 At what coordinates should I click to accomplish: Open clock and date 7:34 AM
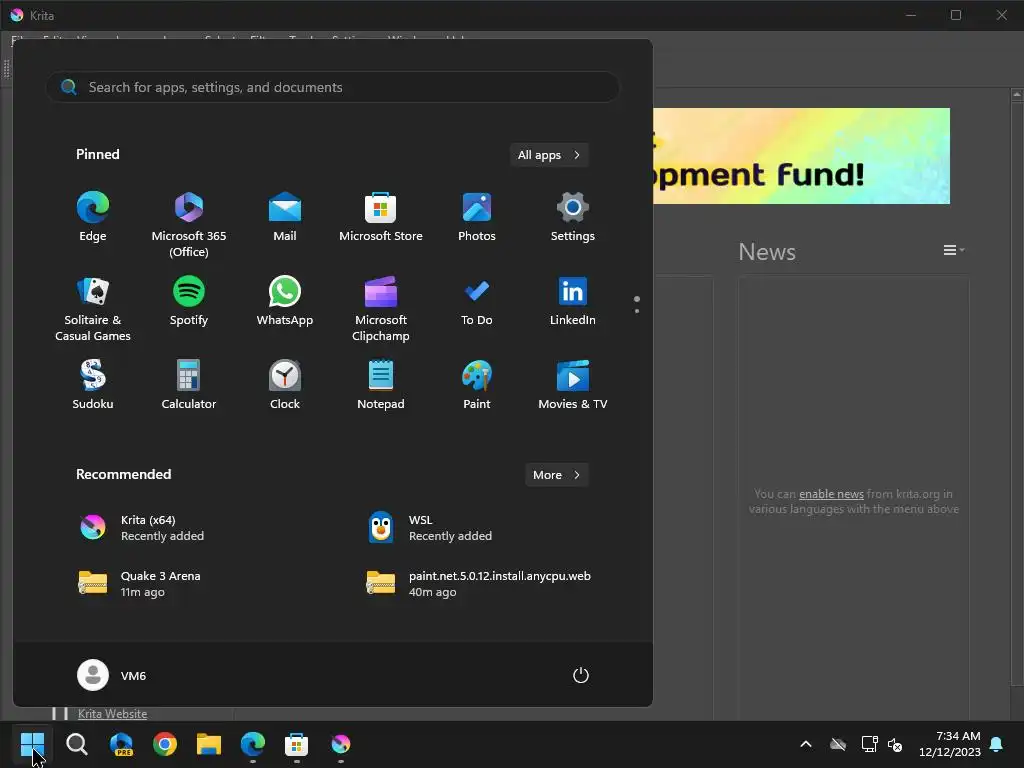pos(950,744)
